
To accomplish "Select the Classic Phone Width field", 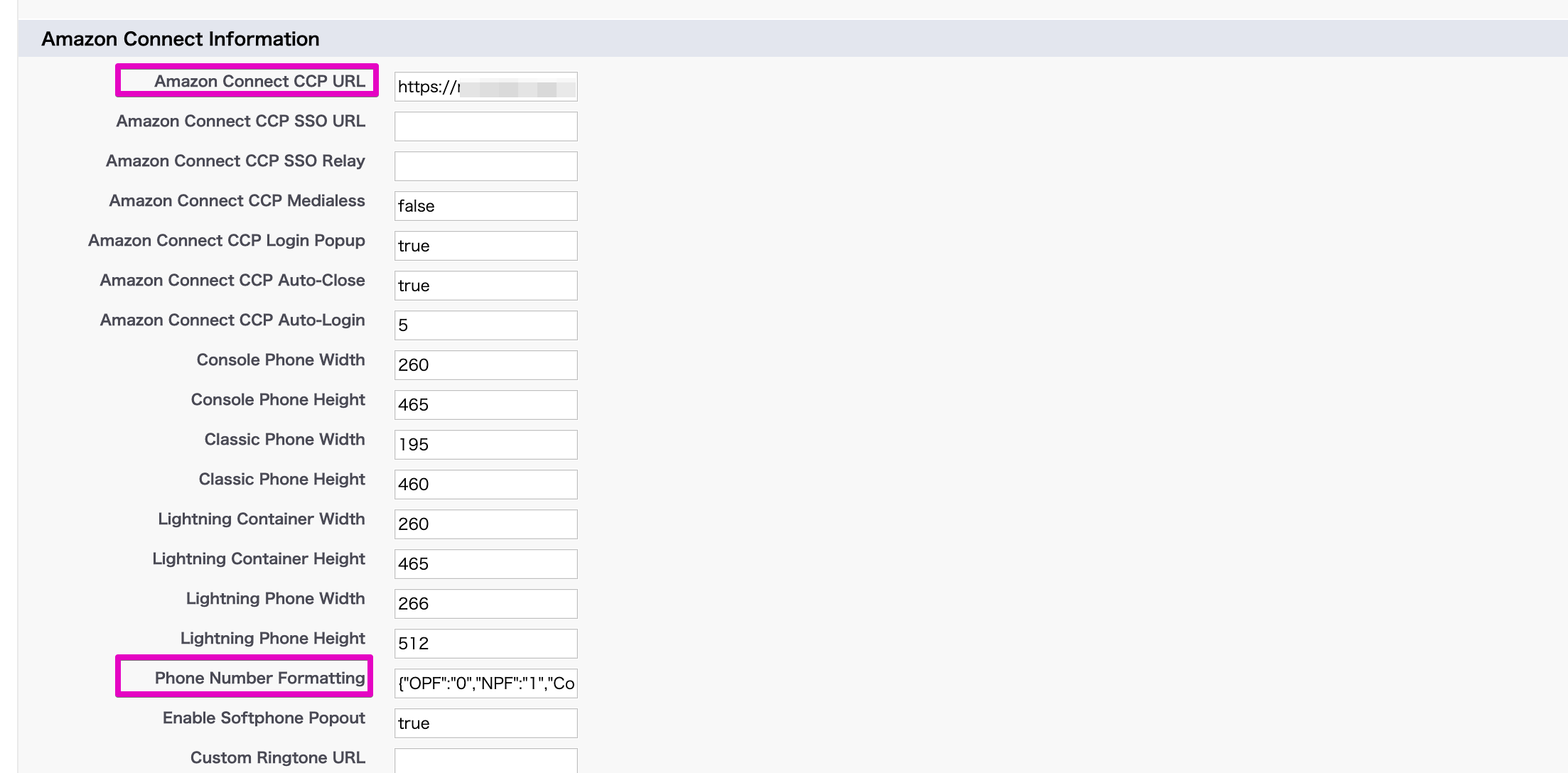I will (486, 445).
